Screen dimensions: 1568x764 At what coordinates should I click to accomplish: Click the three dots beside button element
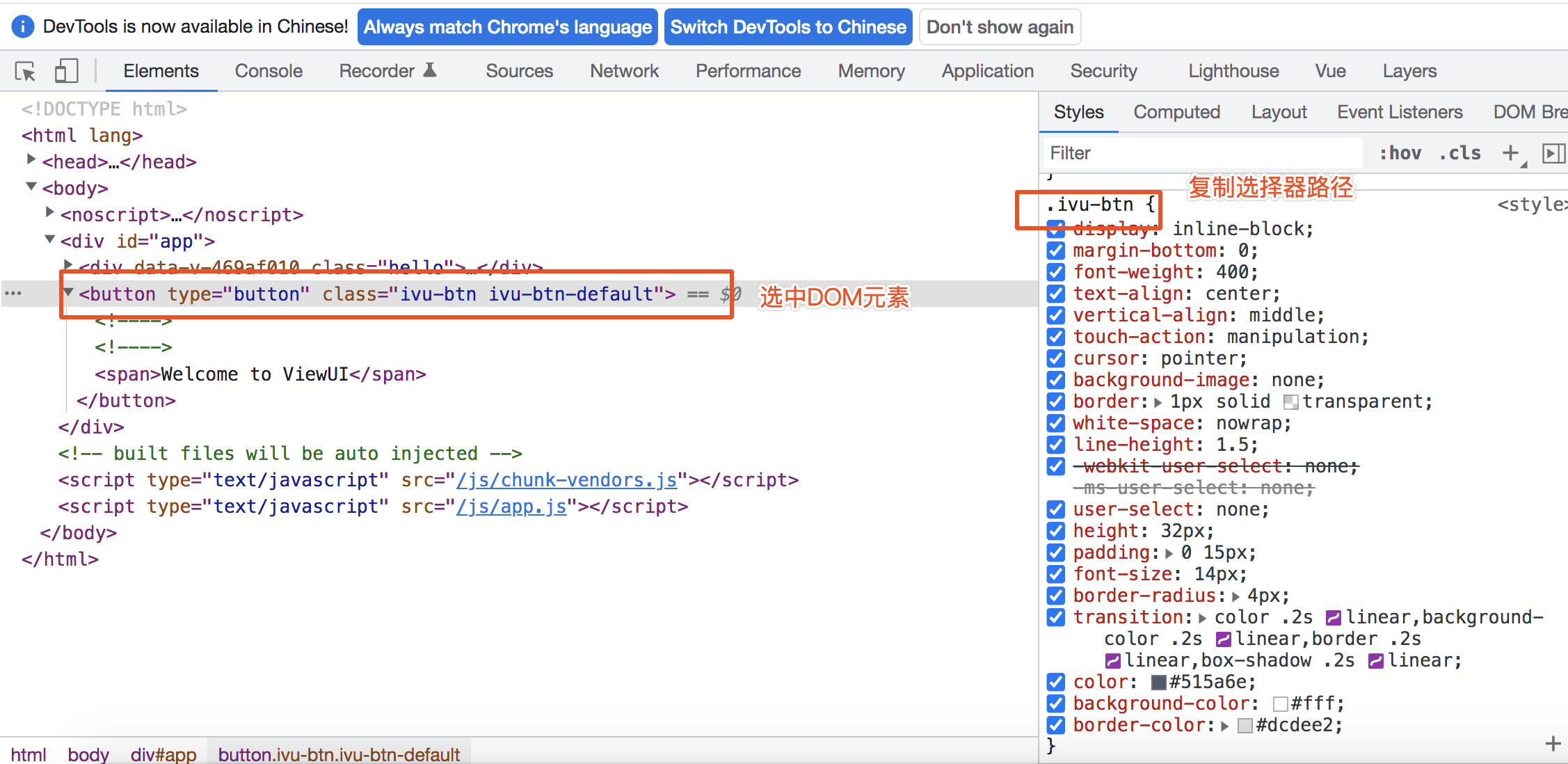tap(13, 294)
